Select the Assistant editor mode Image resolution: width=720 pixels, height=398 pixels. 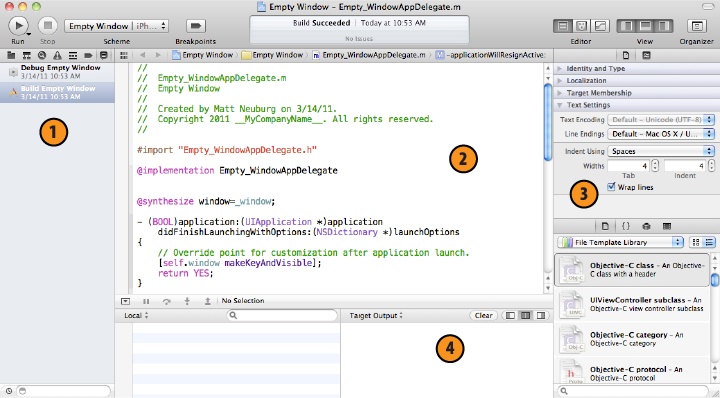click(x=581, y=26)
